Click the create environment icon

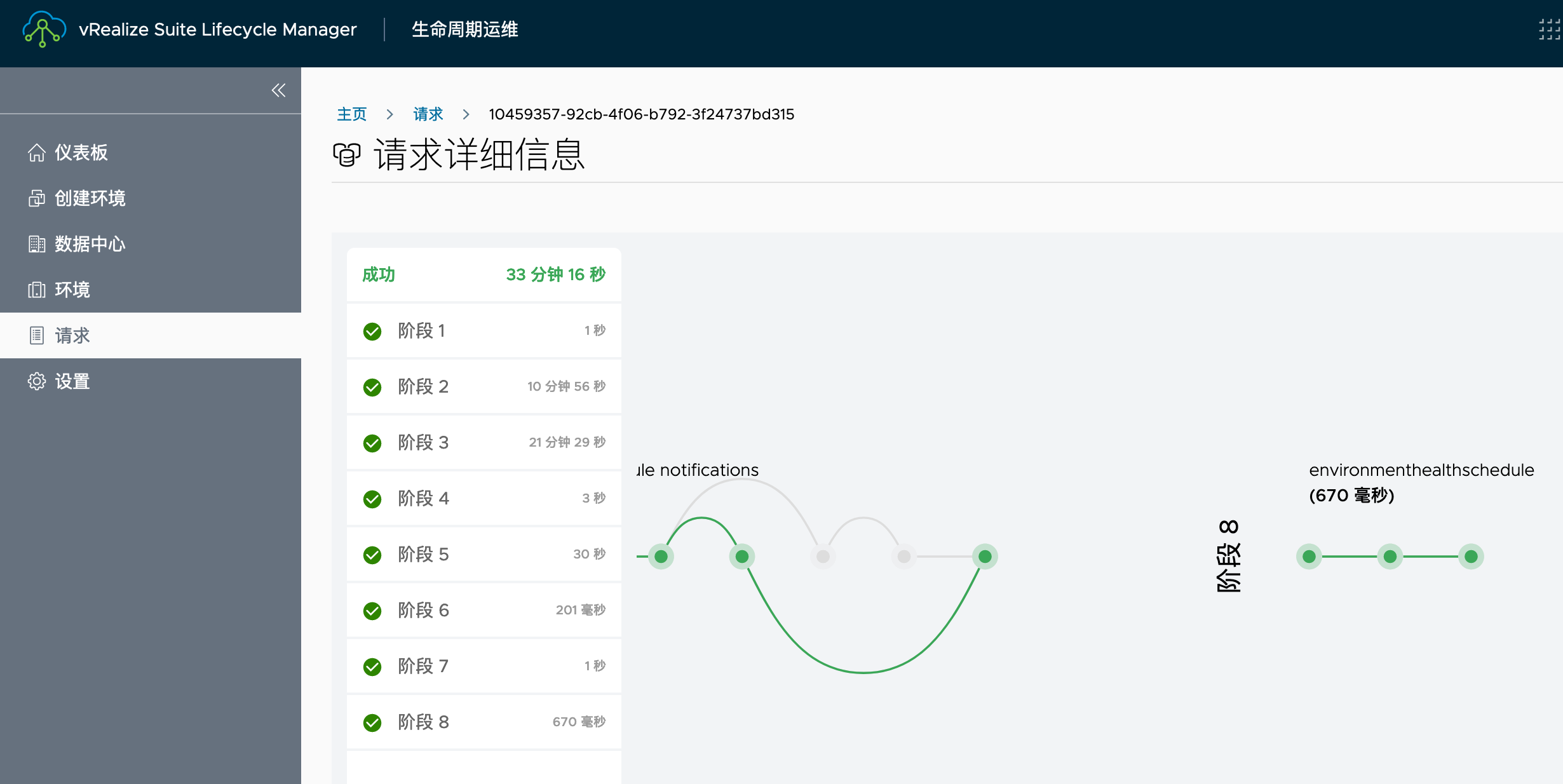click(x=37, y=198)
